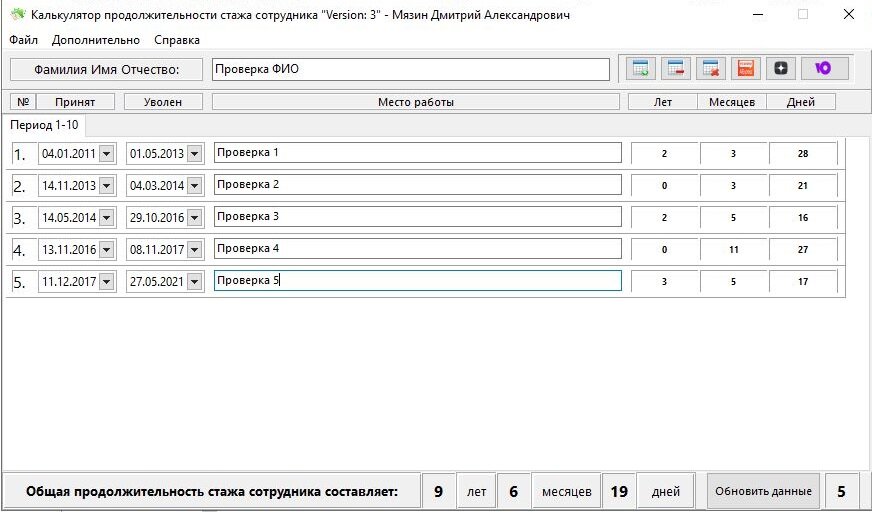This screenshot has width=872, height=512.
Task: Click the name field containing Проверка ФИО
Action: click(410, 69)
